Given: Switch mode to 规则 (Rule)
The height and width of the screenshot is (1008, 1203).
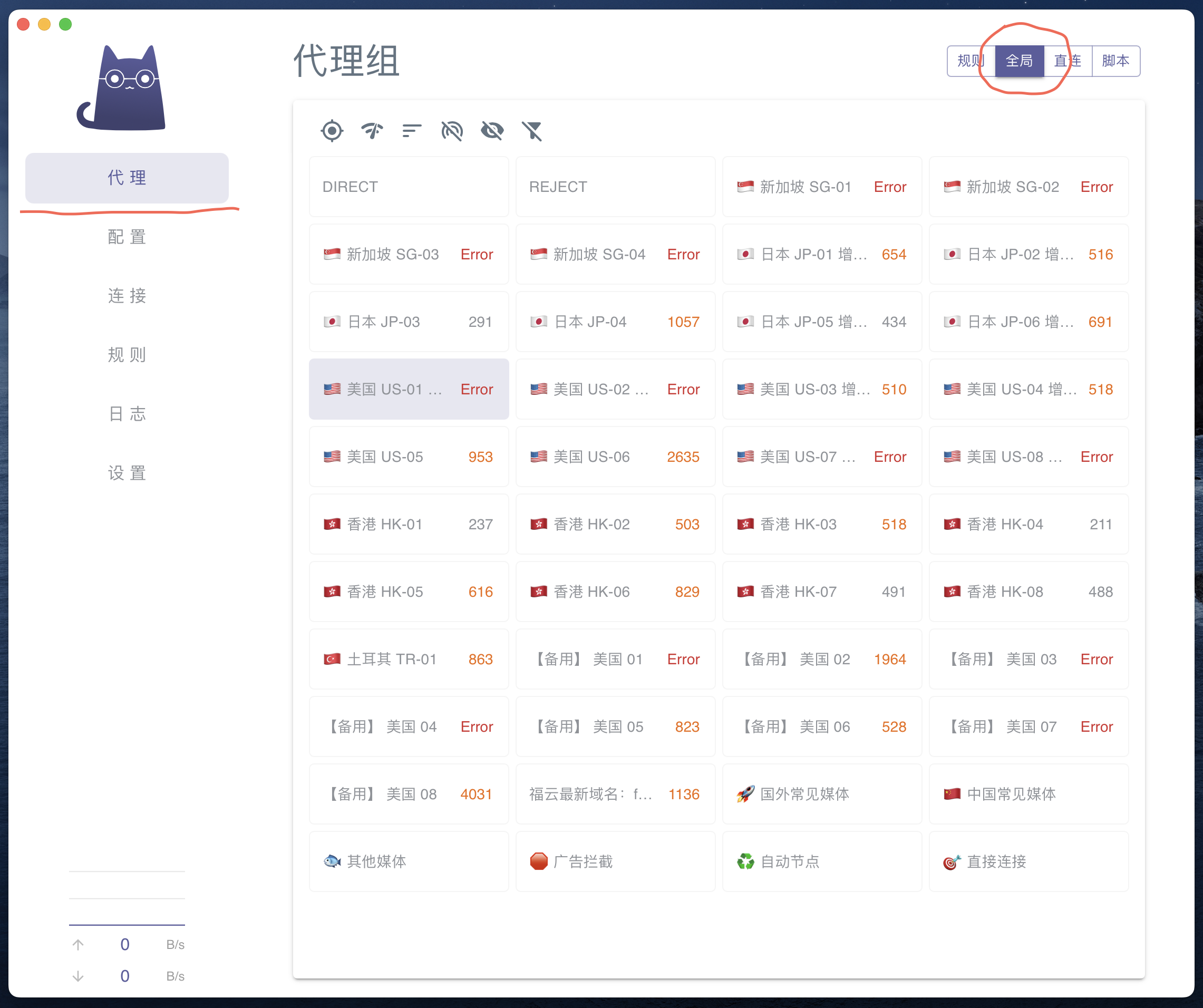Looking at the screenshot, I should 971,61.
